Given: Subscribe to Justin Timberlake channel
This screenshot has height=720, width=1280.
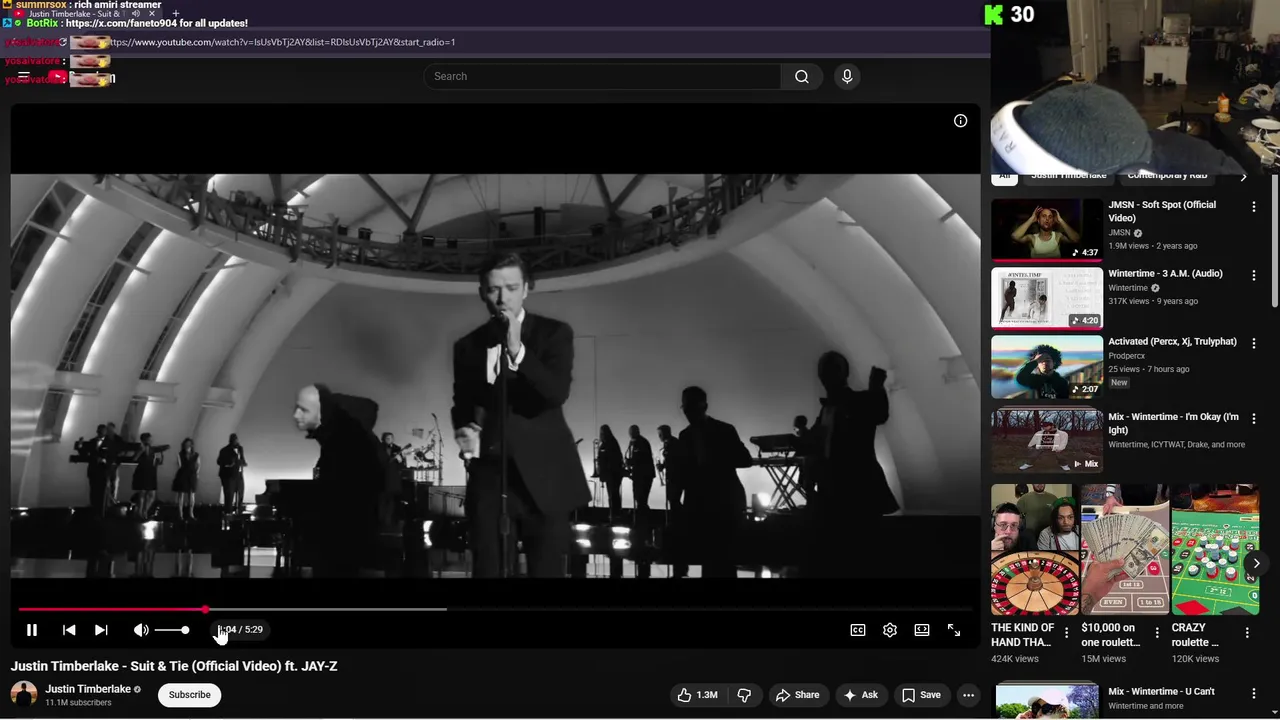Looking at the screenshot, I should coord(189,695).
